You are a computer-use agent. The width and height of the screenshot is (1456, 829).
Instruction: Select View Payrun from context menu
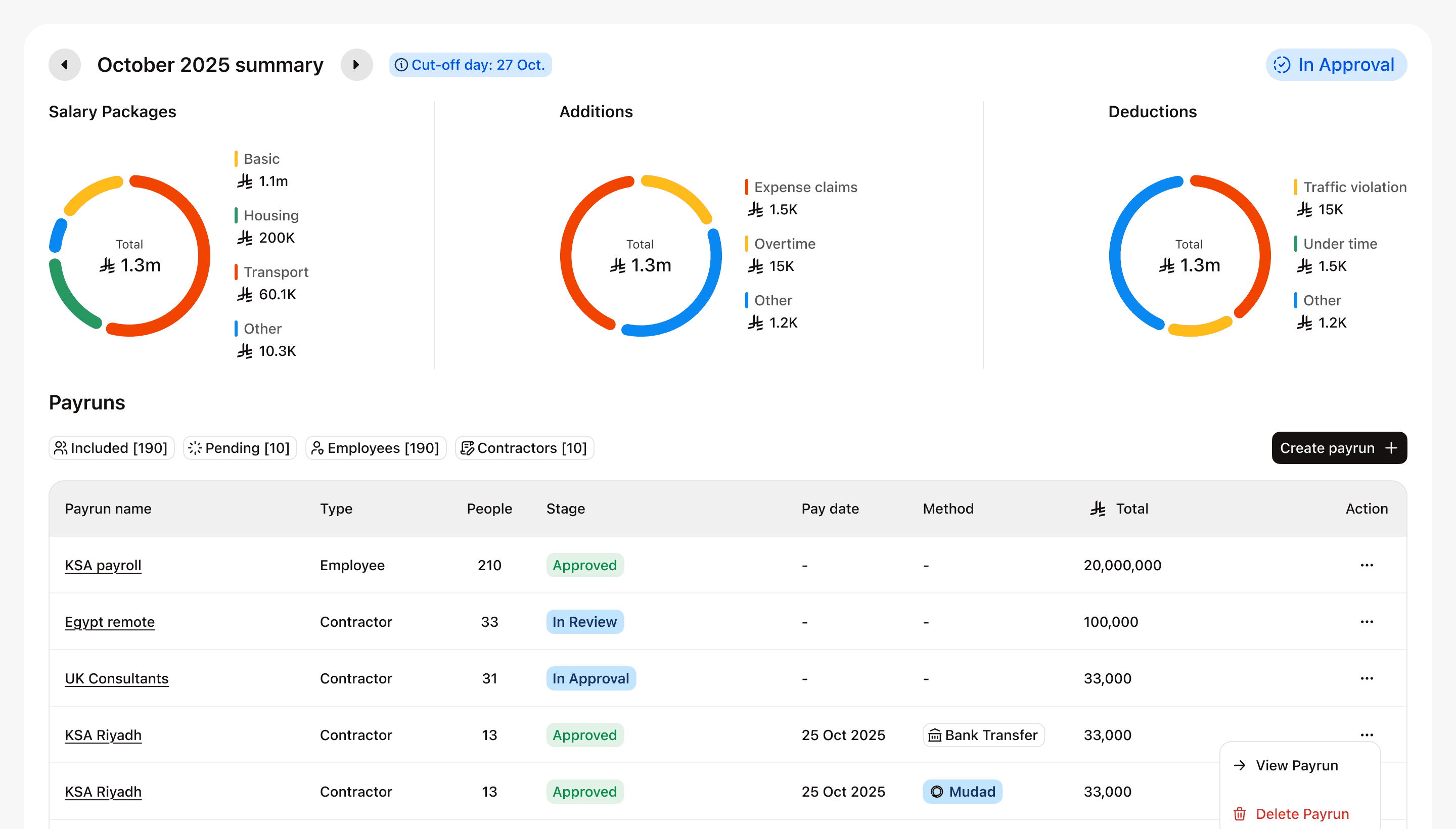pos(1297,765)
